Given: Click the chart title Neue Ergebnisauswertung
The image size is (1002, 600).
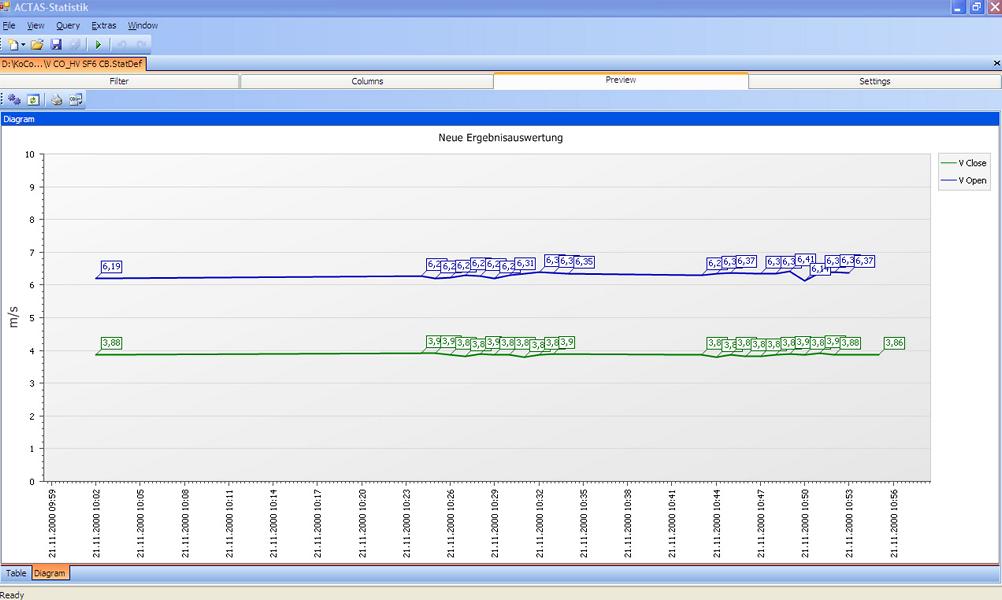Looking at the screenshot, I should (x=500, y=137).
